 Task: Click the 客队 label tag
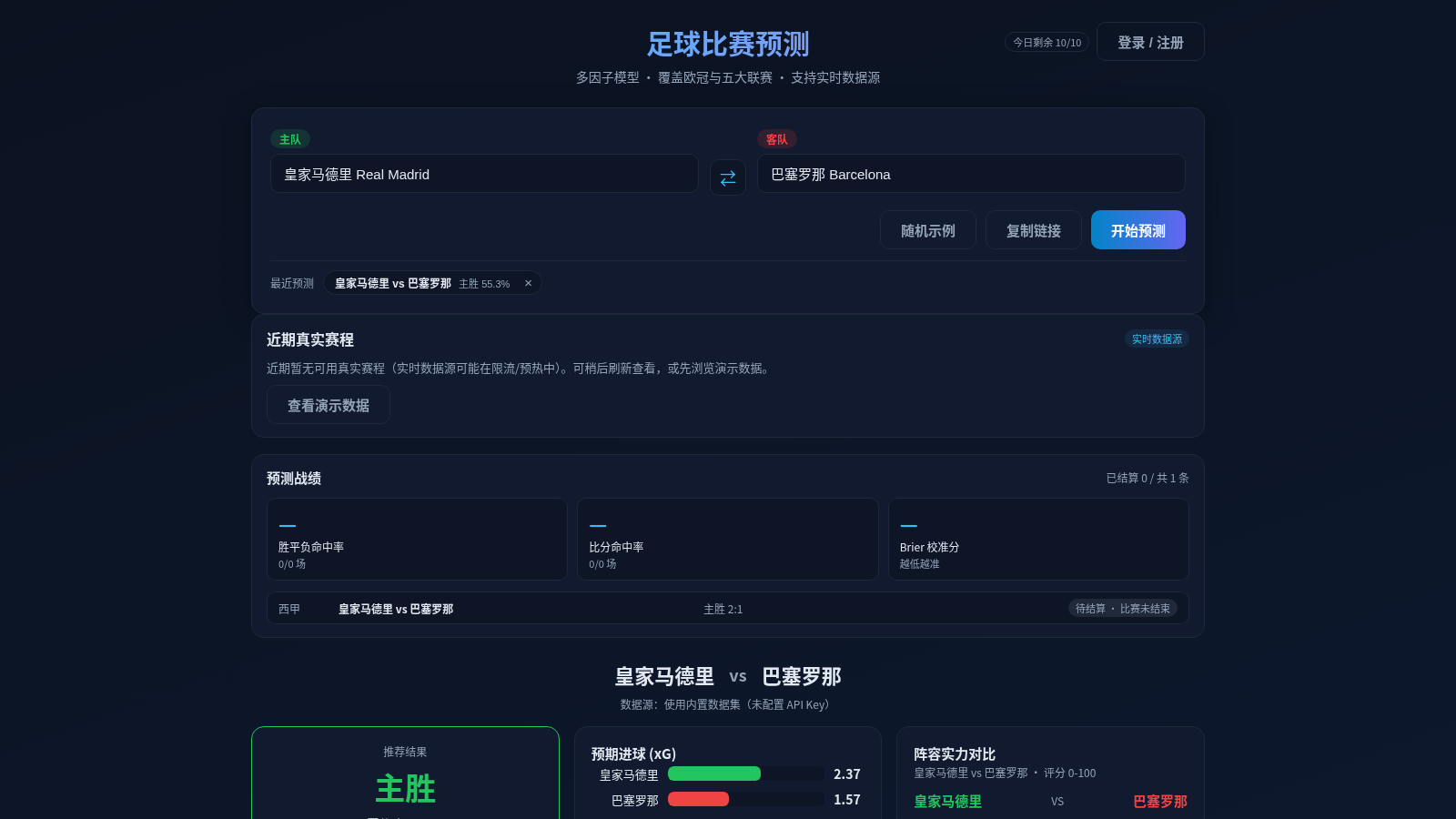[x=777, y=139]
